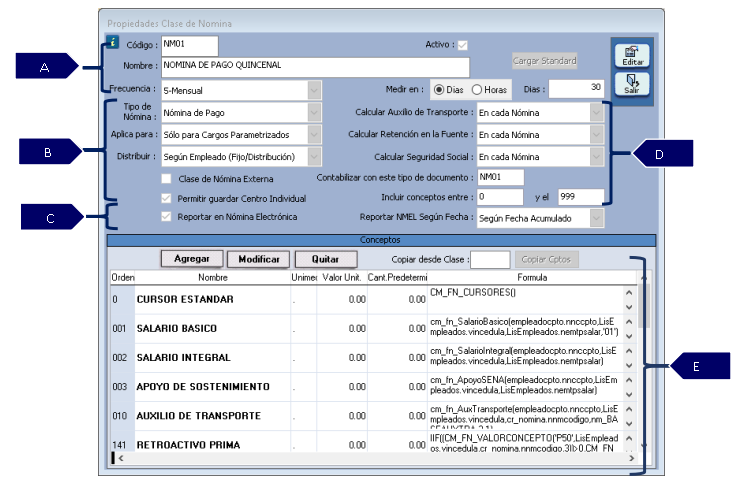This screenshot has height=485, width=749.
Task: Click the Editar button icon
Action: (x=632, y=55)
